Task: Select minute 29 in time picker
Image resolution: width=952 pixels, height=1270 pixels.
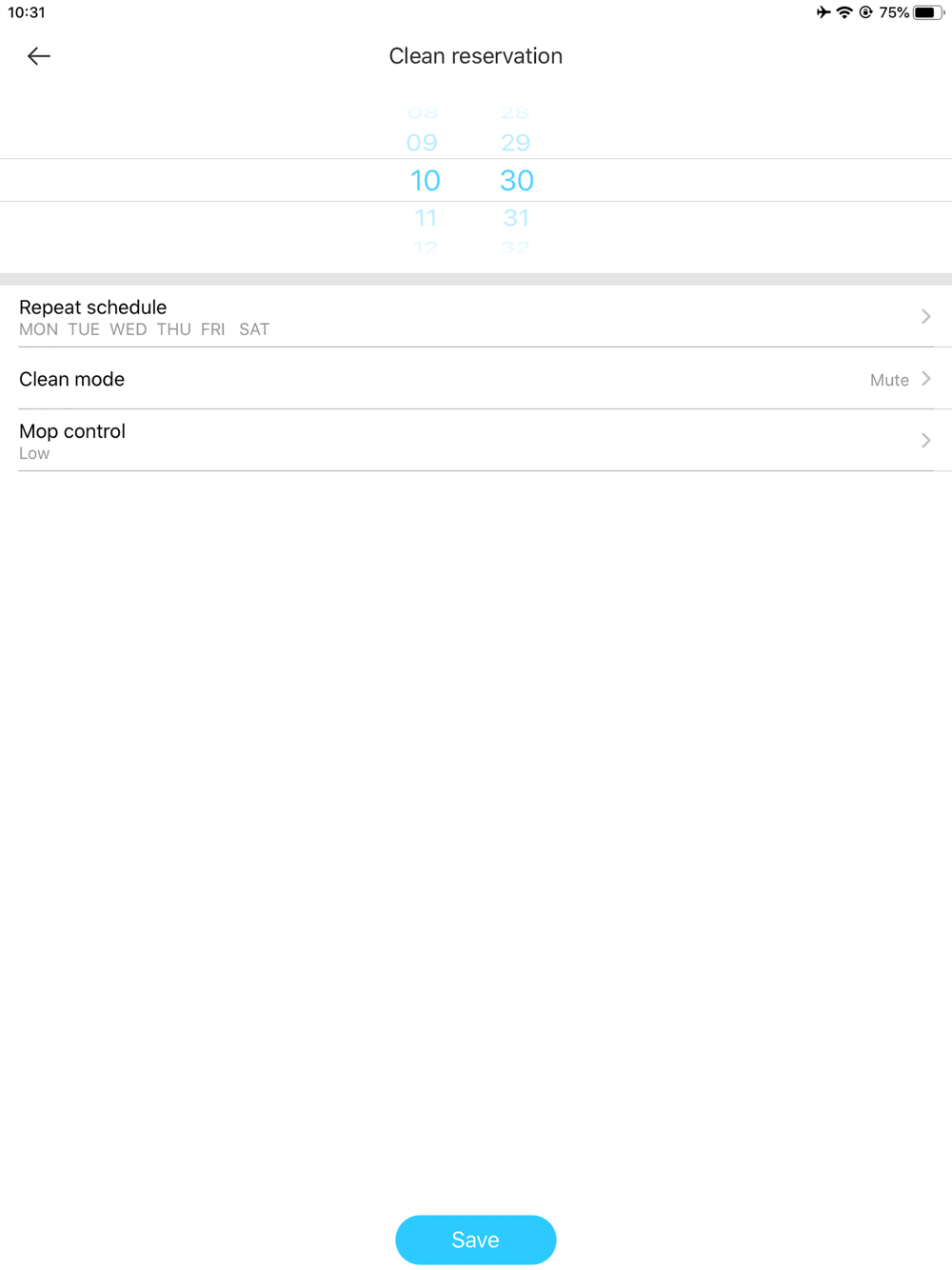Action: 515,143
